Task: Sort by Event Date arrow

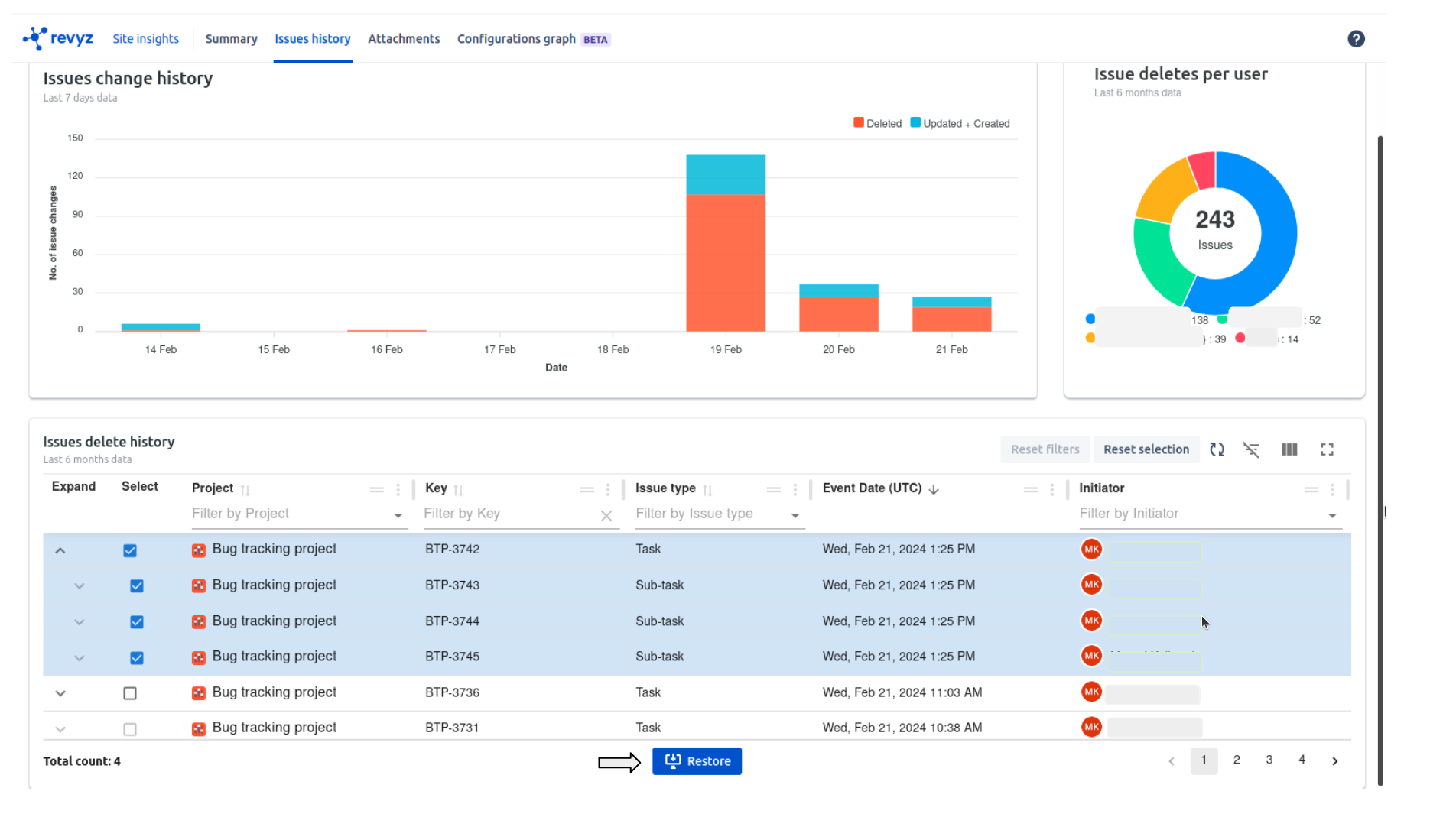Action: [934, 489]
